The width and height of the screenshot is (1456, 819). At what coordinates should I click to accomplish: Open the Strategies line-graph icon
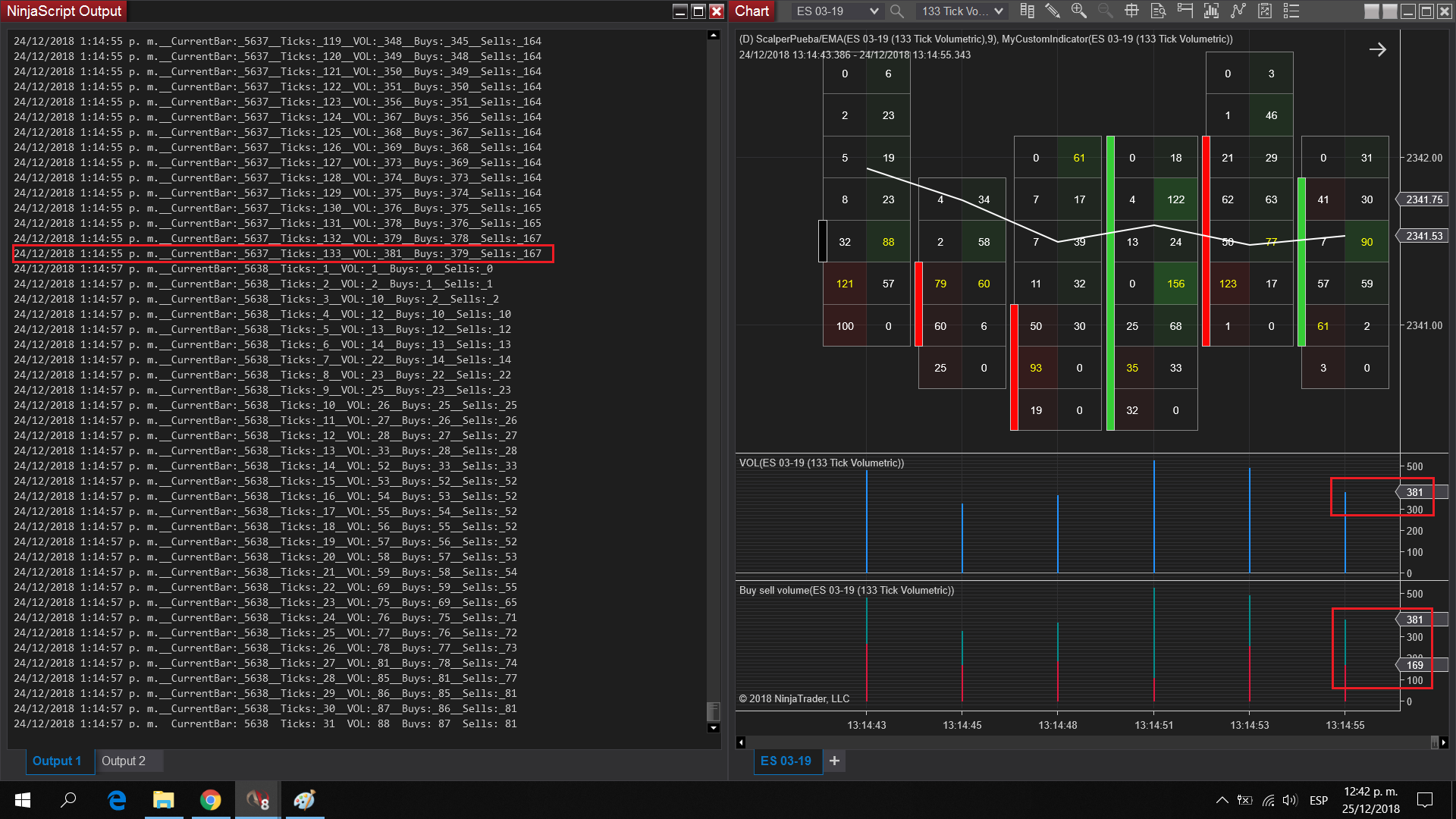1238,11
